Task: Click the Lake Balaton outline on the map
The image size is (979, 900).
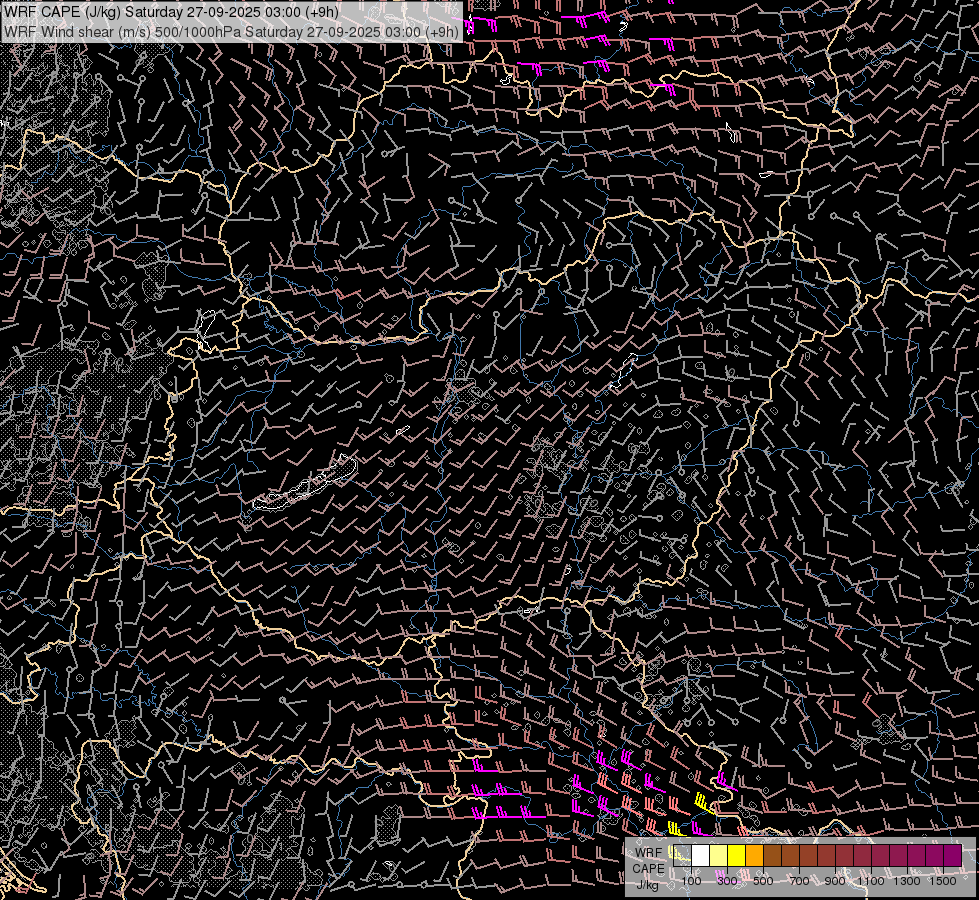Action: click(305, 485)
